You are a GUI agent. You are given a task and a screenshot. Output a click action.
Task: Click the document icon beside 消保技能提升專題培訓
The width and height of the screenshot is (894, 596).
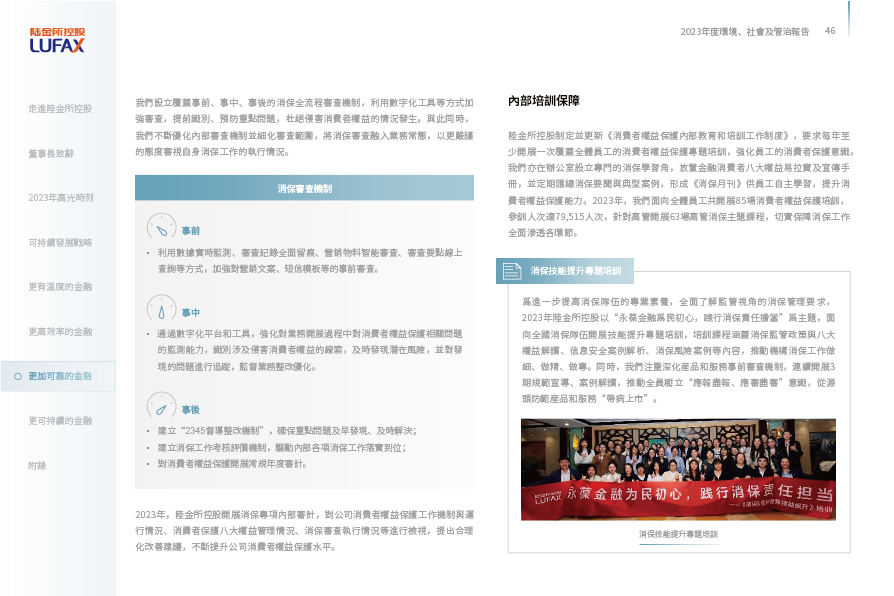(x=512, y=270)
